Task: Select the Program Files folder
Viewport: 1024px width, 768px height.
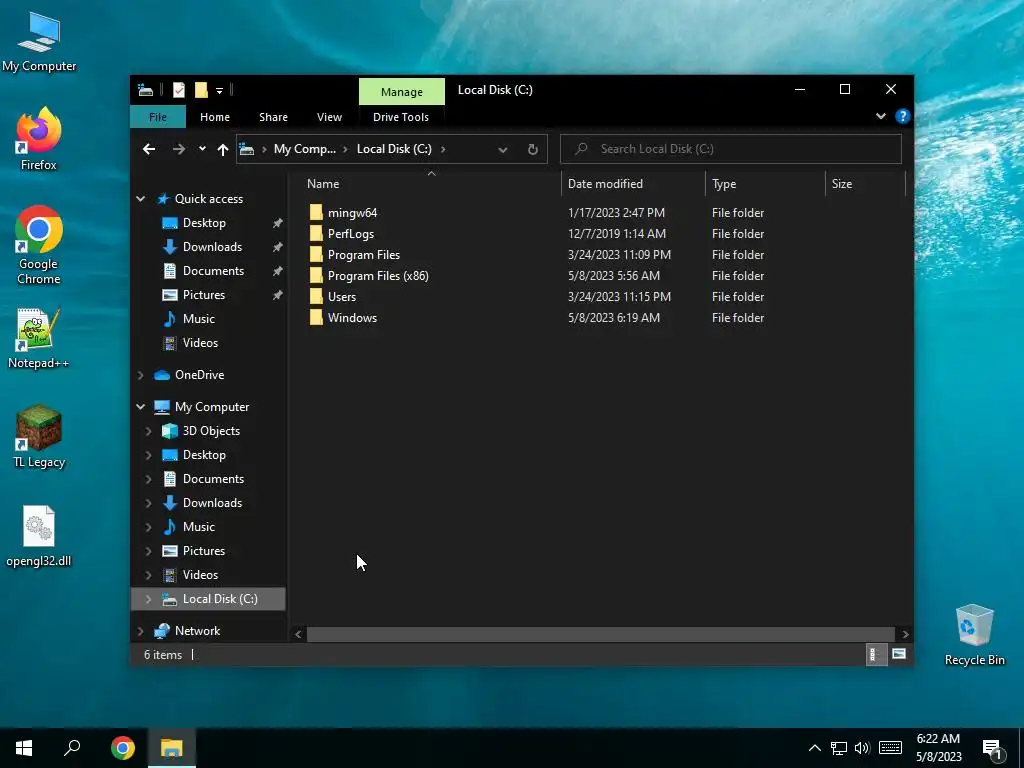Action: [x=364, y=255]
